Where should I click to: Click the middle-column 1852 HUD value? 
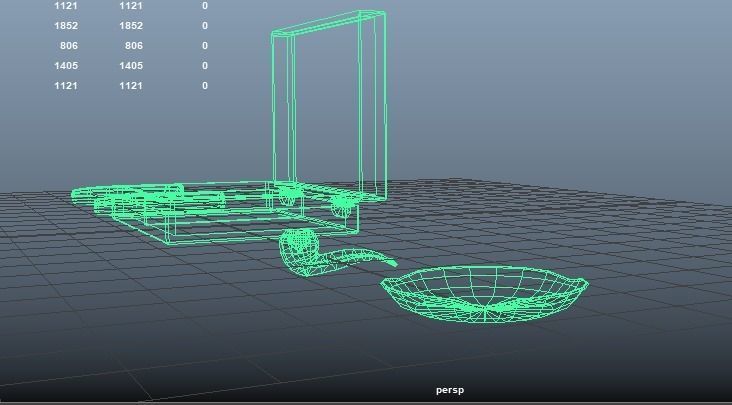[131, 26]
